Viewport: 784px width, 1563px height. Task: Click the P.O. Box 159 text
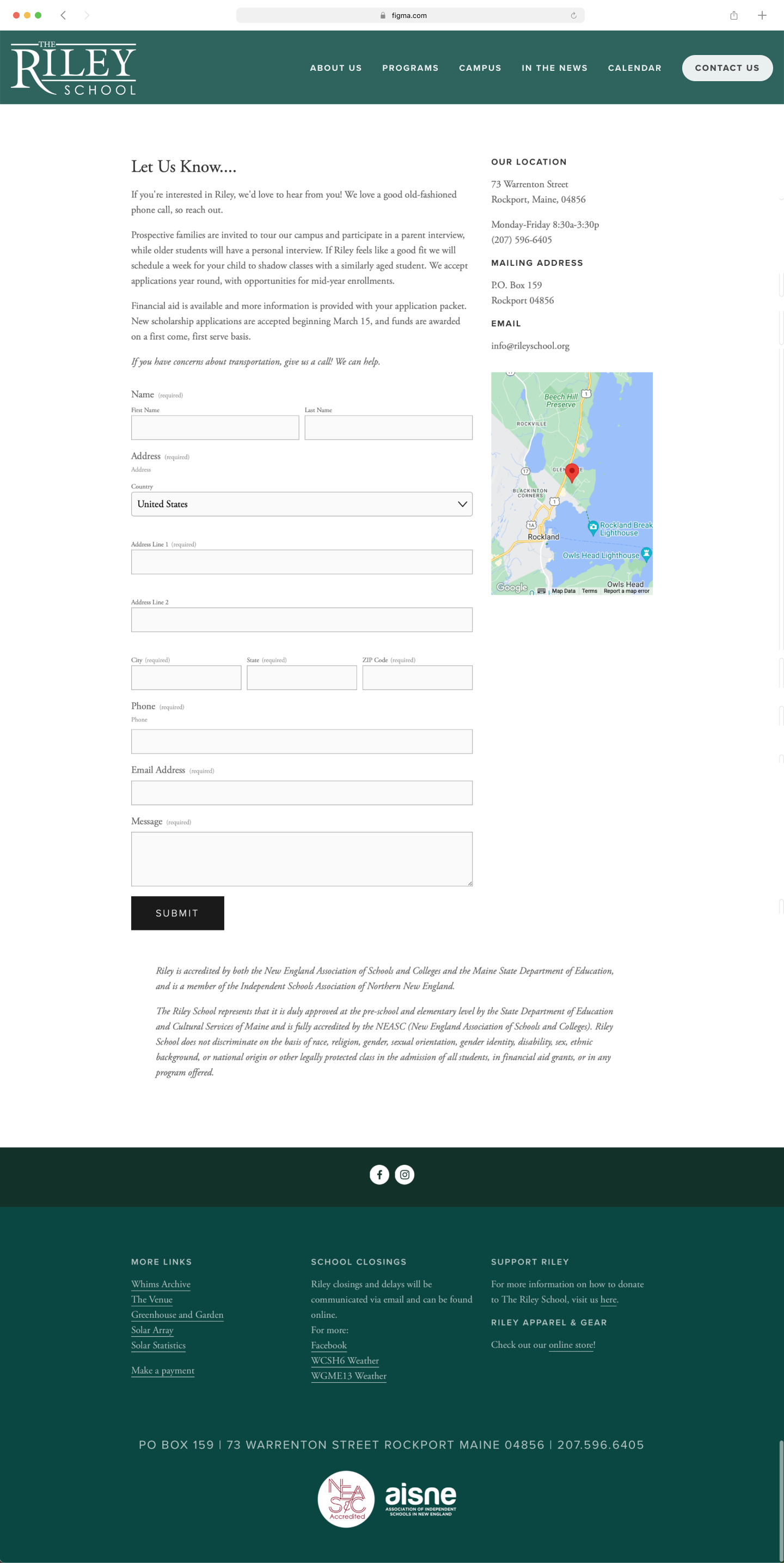coord(517,285)
